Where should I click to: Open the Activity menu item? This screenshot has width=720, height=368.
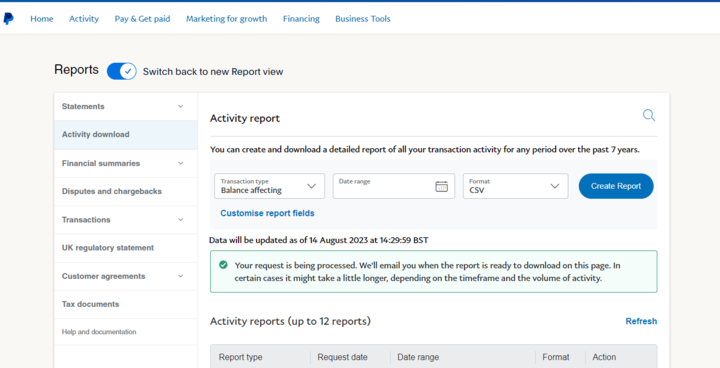84,19
